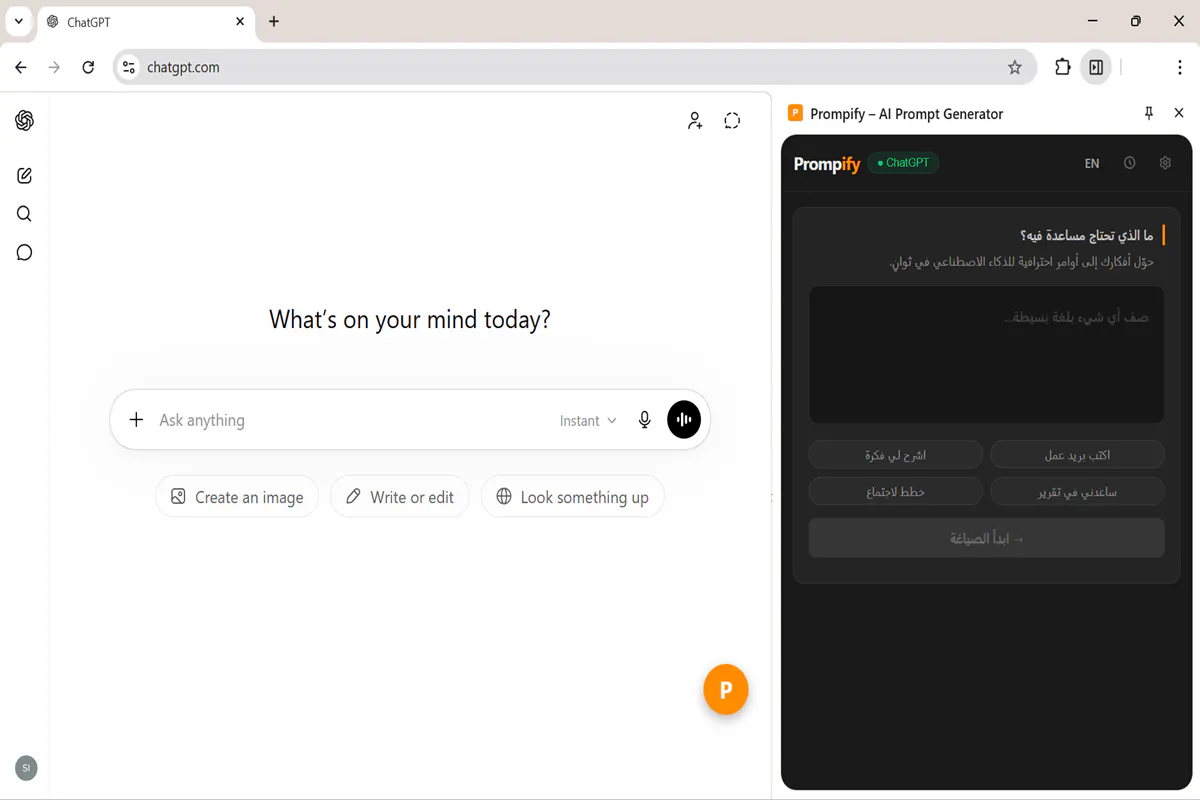
Task: Open search chats magnifier icon
Action: (25, 214)
